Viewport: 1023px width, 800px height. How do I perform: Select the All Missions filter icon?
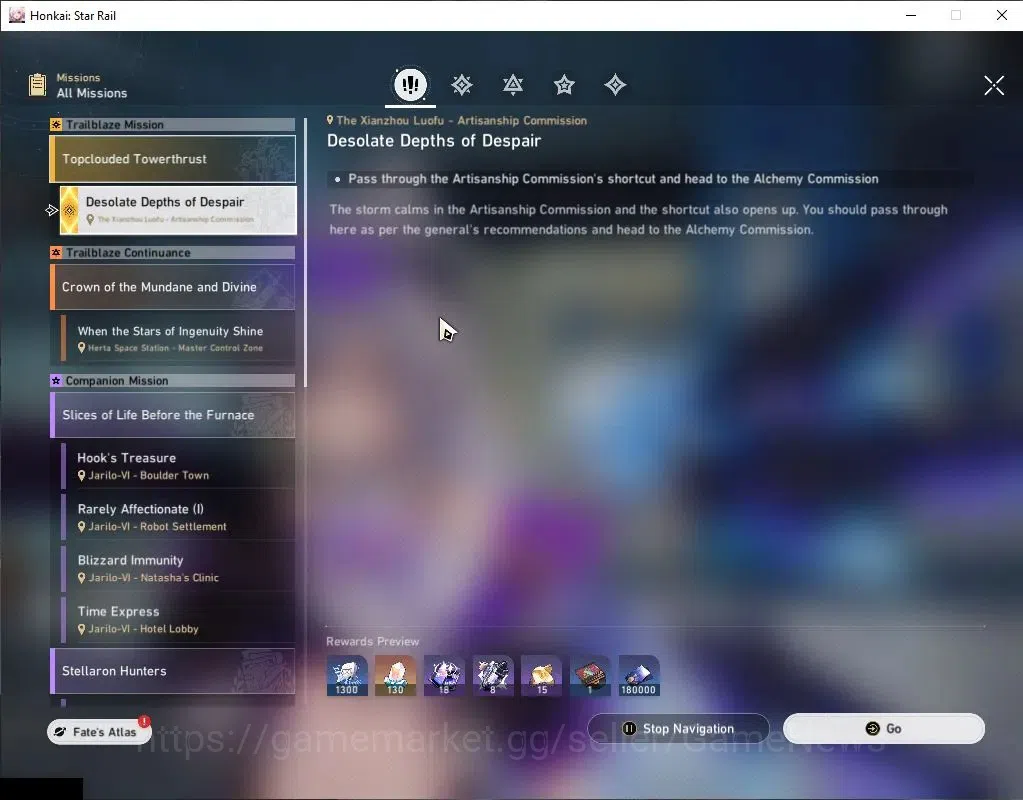(x=410, y=84)
